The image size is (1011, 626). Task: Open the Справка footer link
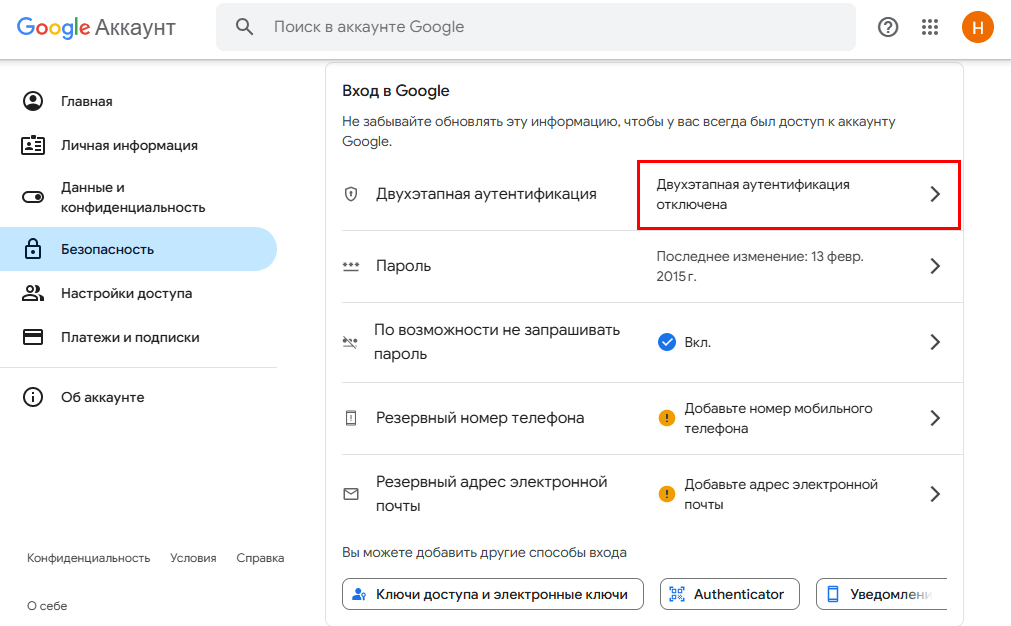click(260, 558)
